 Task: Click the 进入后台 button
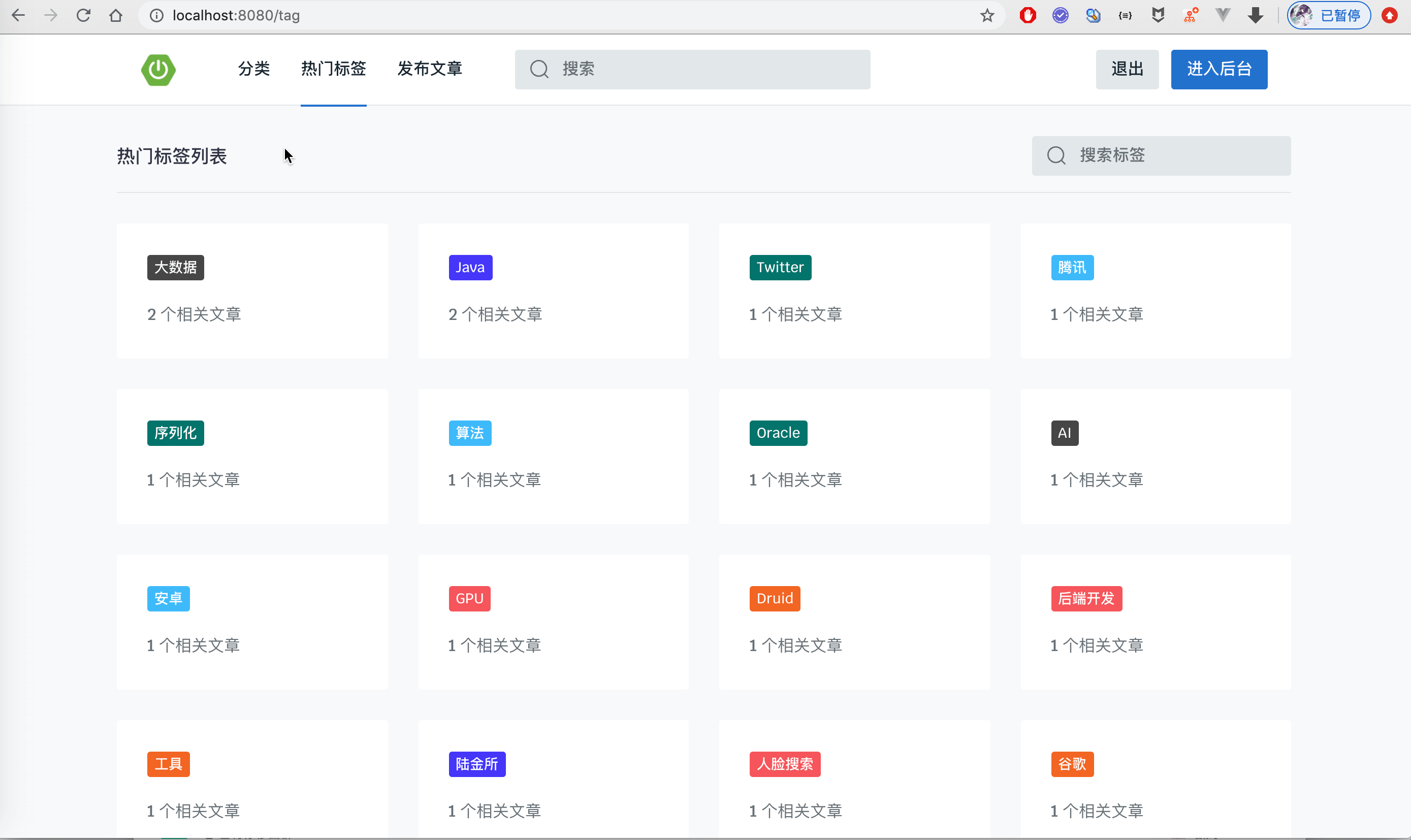tap(1218, 70)
